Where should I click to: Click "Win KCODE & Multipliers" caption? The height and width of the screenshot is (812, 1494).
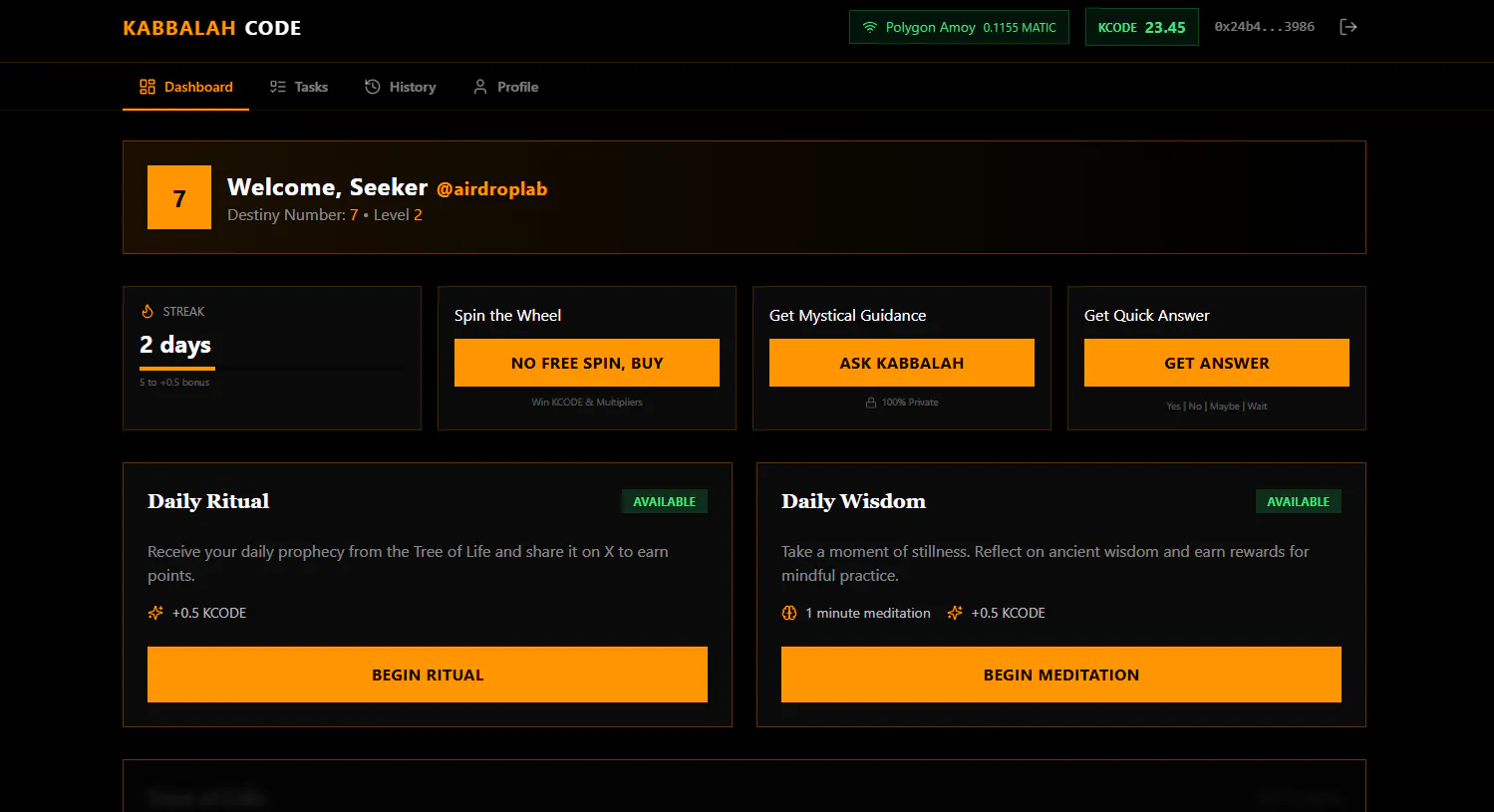pos(587,403)
